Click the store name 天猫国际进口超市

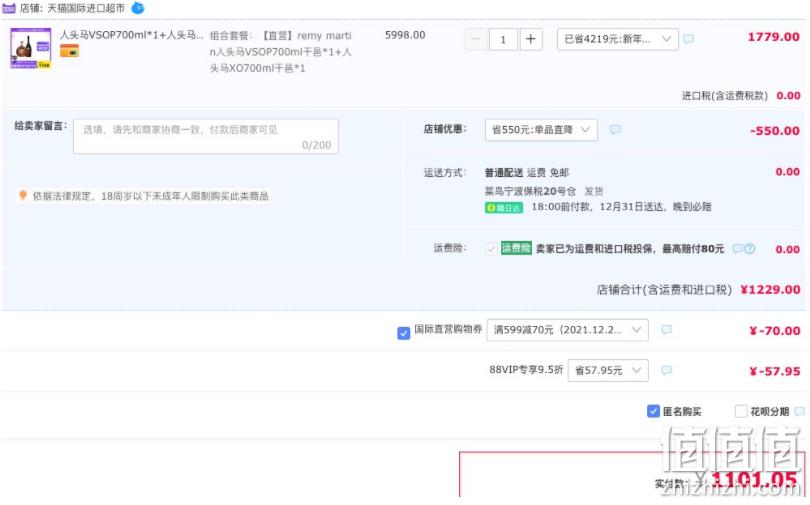(86, 8)
